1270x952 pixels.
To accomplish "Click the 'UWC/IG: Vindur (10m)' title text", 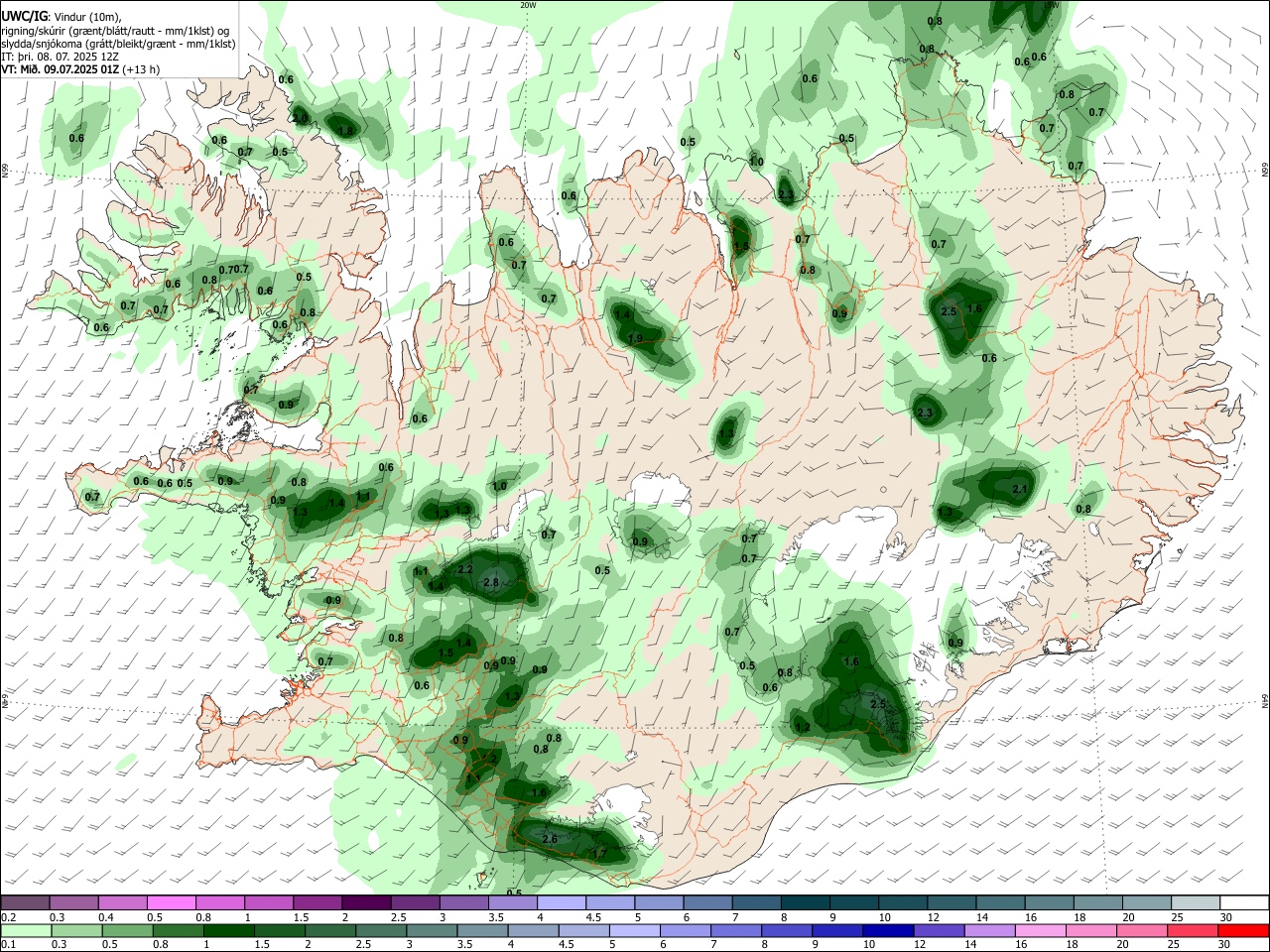I will click(62, 16).
